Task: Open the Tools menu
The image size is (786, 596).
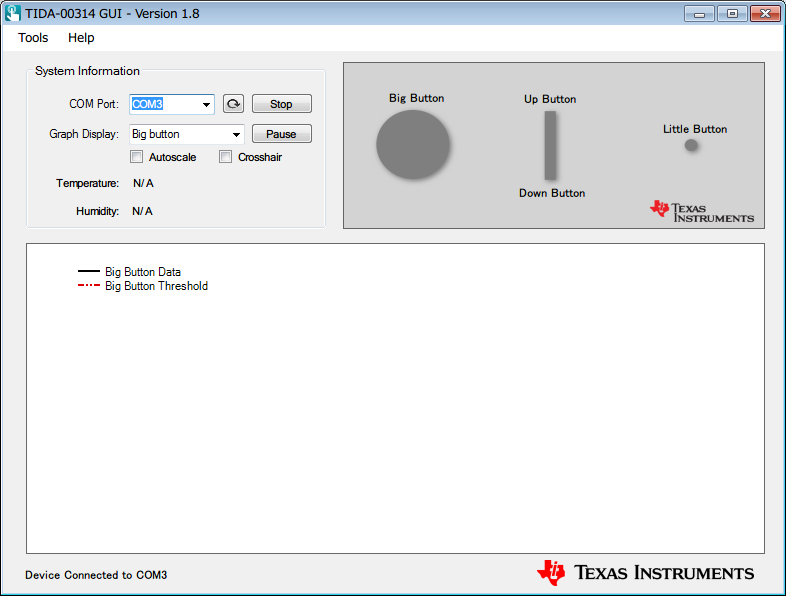Action: (x=33, y=38)
